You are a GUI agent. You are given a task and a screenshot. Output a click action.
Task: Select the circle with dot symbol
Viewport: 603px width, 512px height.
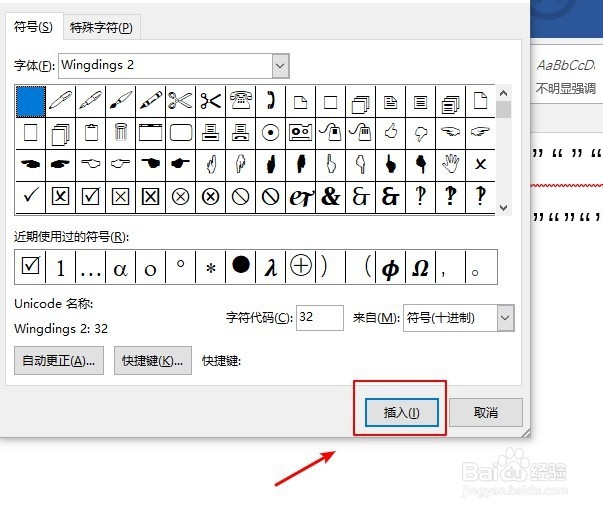[x=271, y=133]
